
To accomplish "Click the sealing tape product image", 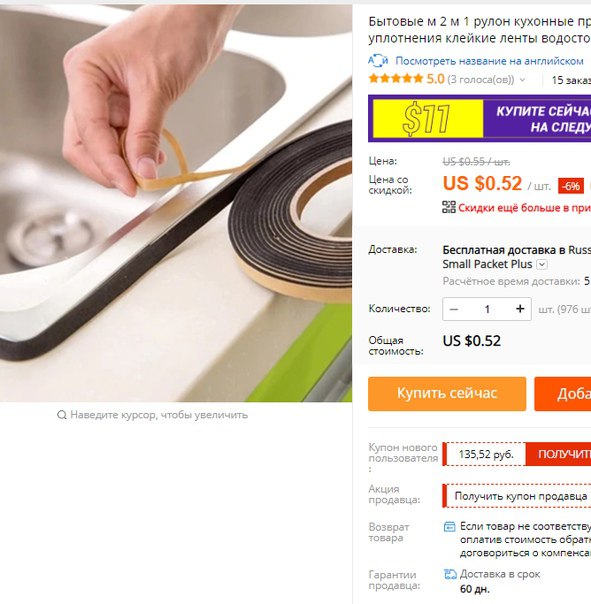I will (x=176, y=203).
